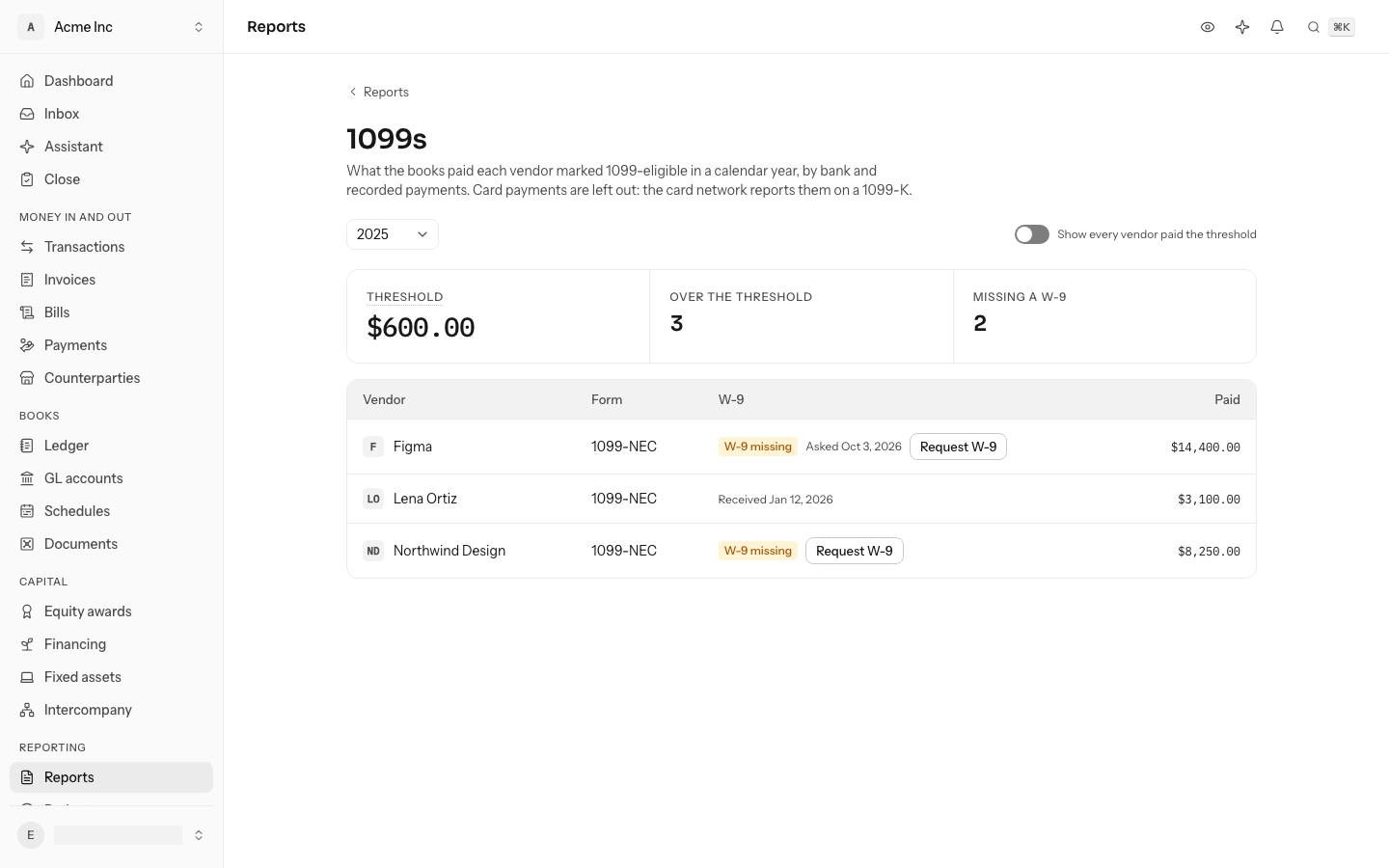Click the $3,100.00 paid amount

(1209, 500)
